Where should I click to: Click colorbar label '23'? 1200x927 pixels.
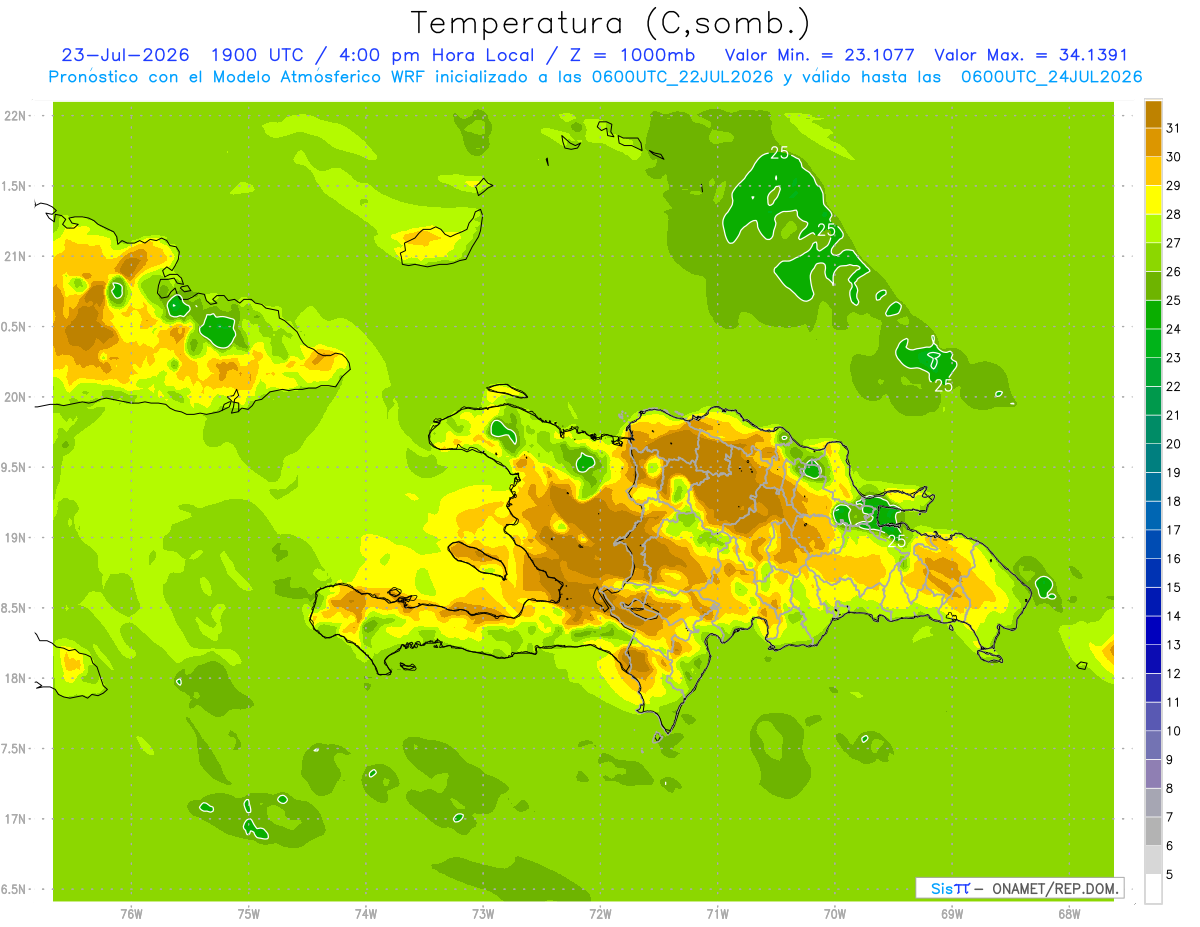click(1174, 358)
